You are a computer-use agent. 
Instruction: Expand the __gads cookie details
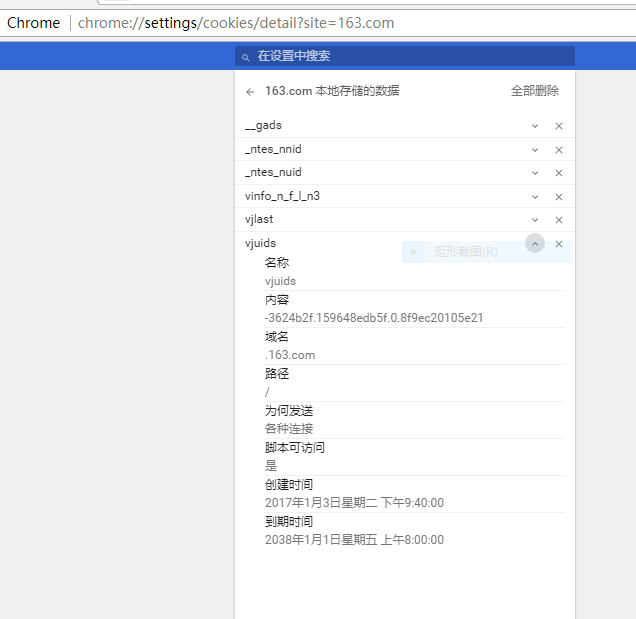pyautogui.click(x=535, y=126)
